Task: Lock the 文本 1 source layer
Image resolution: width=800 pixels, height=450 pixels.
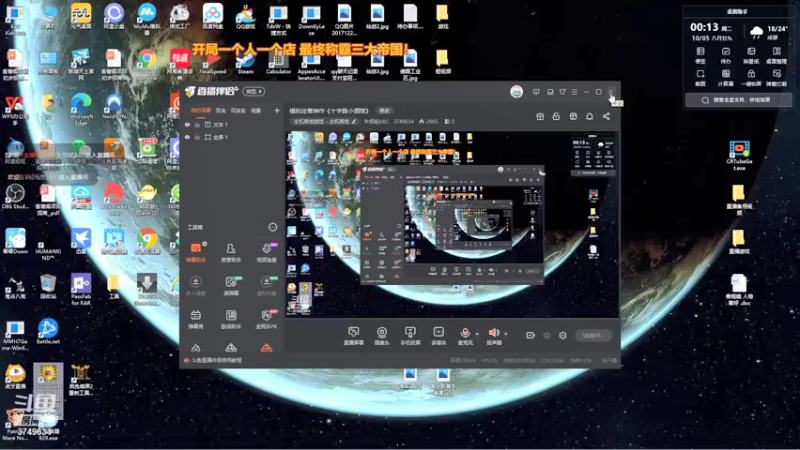Action: (197, 124)
